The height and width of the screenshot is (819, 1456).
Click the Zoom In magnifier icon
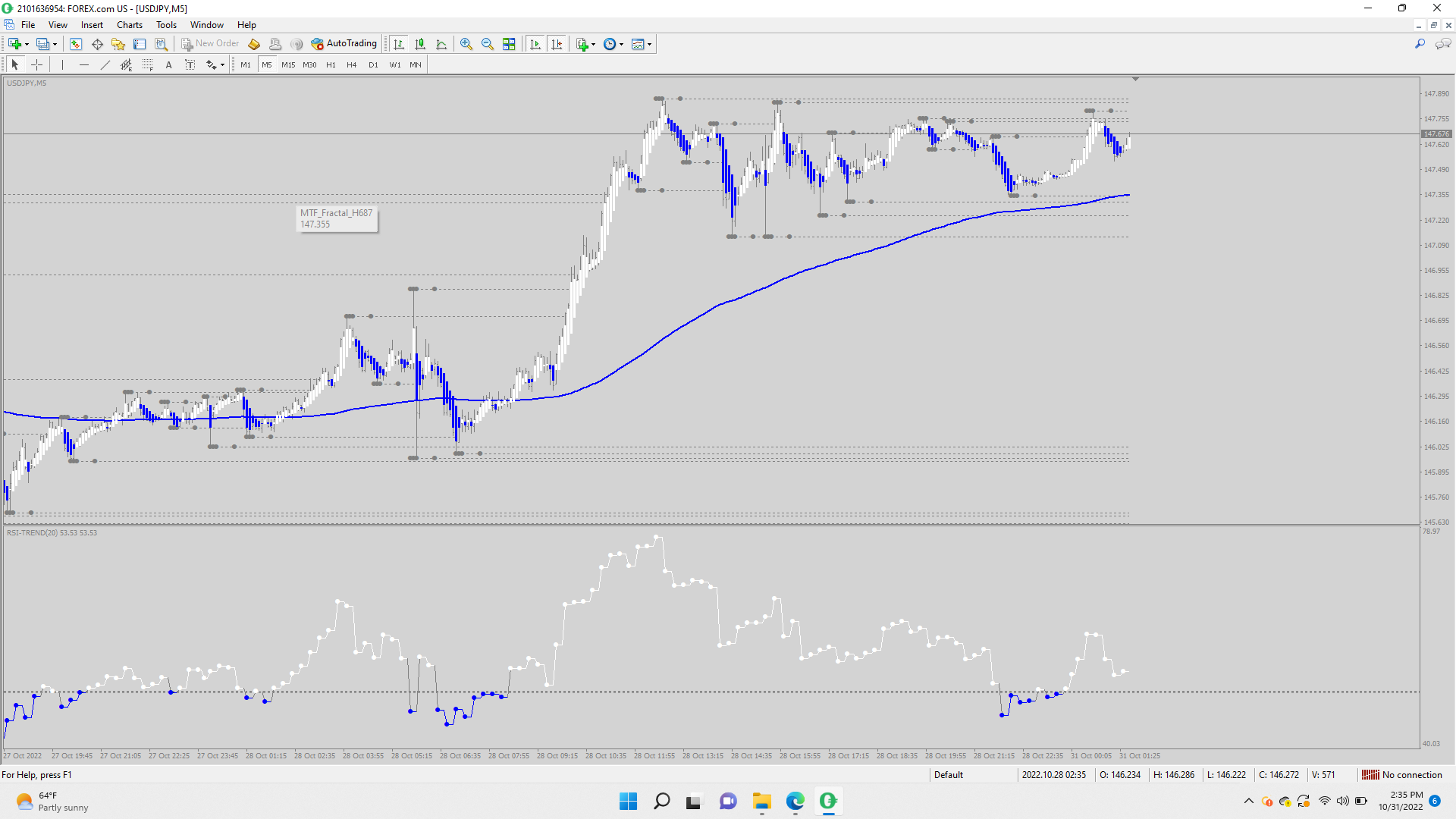(x=466, y=44)
